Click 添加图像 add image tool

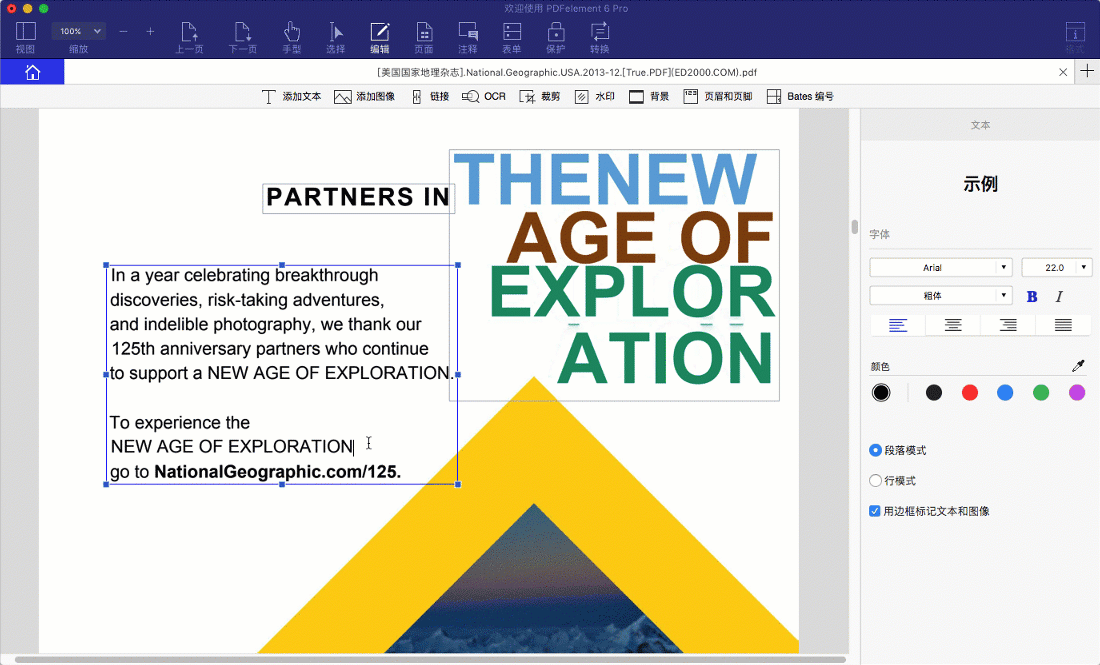[x=364, y=97]
